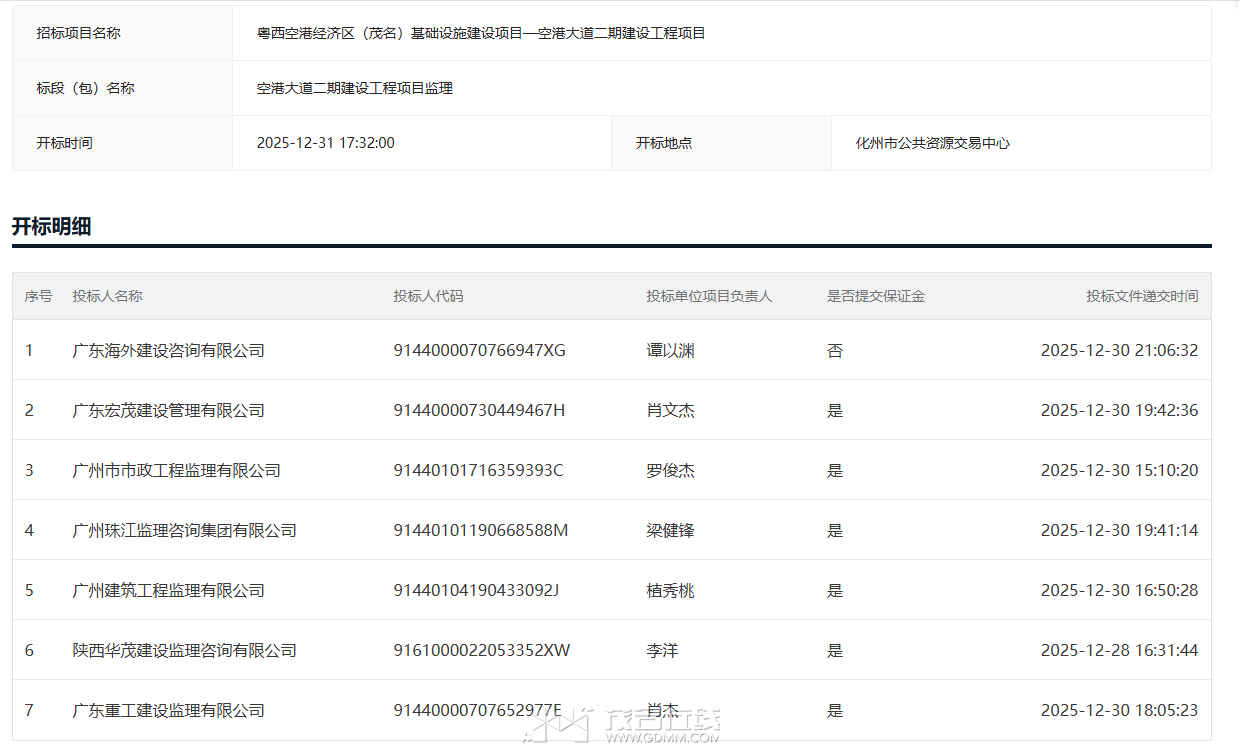The width and height of the screenshot is (1240, 748).
Task: Select 陕西华茂建设监理咨询有限公司 entry
Action: pyautogui.click(x=184, y=651)
